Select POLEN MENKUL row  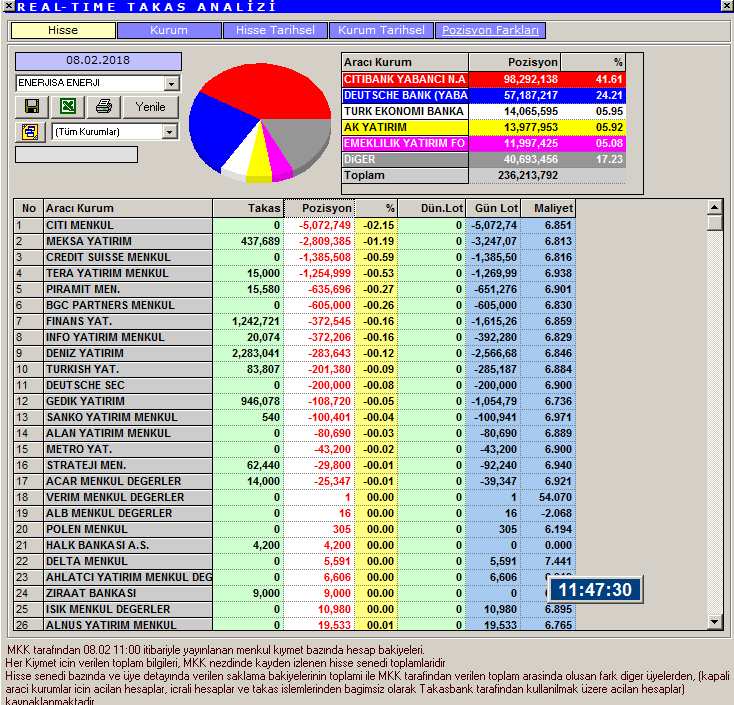click(x=295, y=529)
